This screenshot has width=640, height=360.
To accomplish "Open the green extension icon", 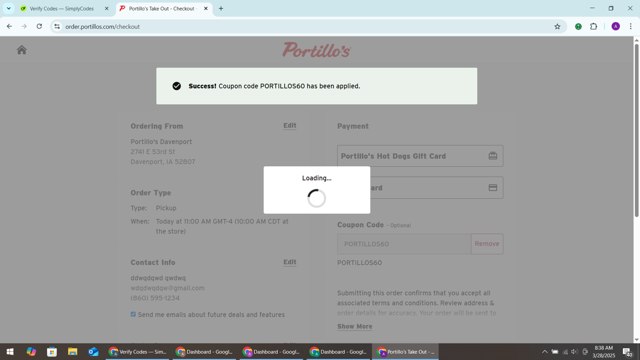I will click(x=578, y=27).
